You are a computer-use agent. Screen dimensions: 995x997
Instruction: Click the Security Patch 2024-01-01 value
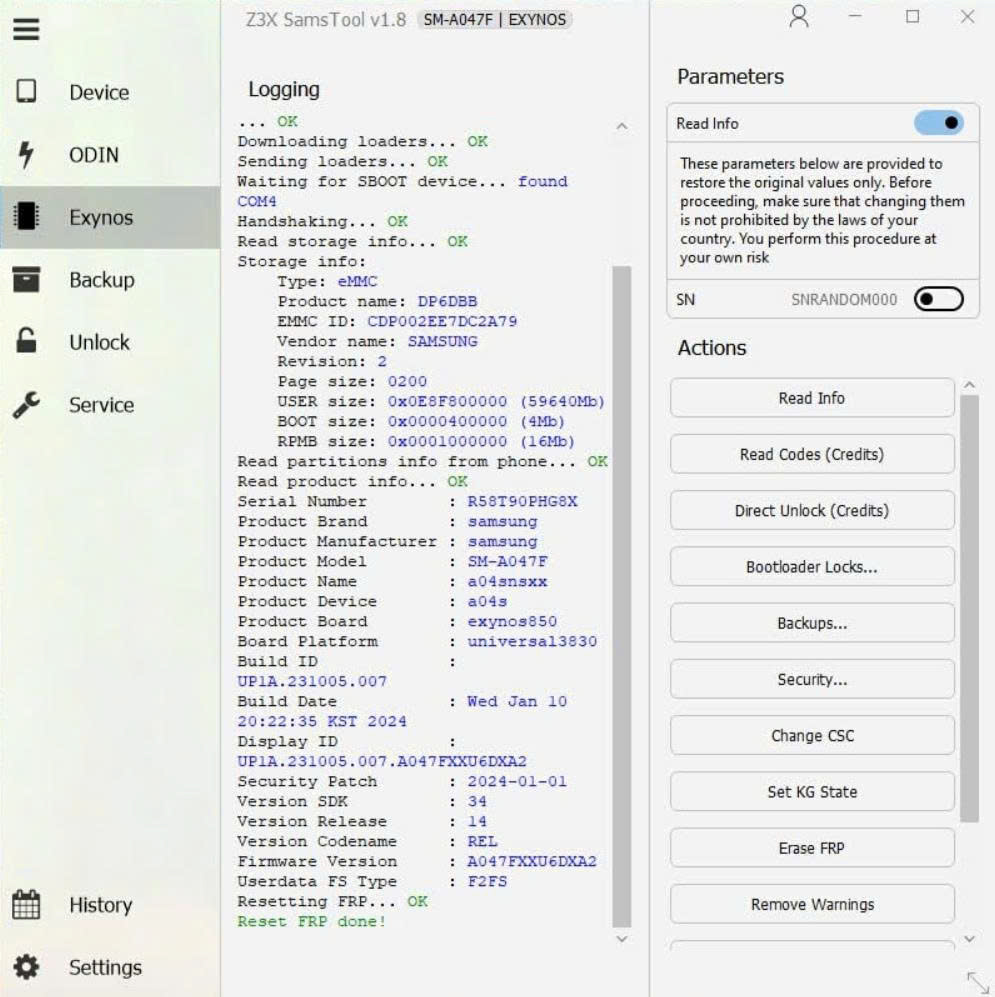(517, 781)
